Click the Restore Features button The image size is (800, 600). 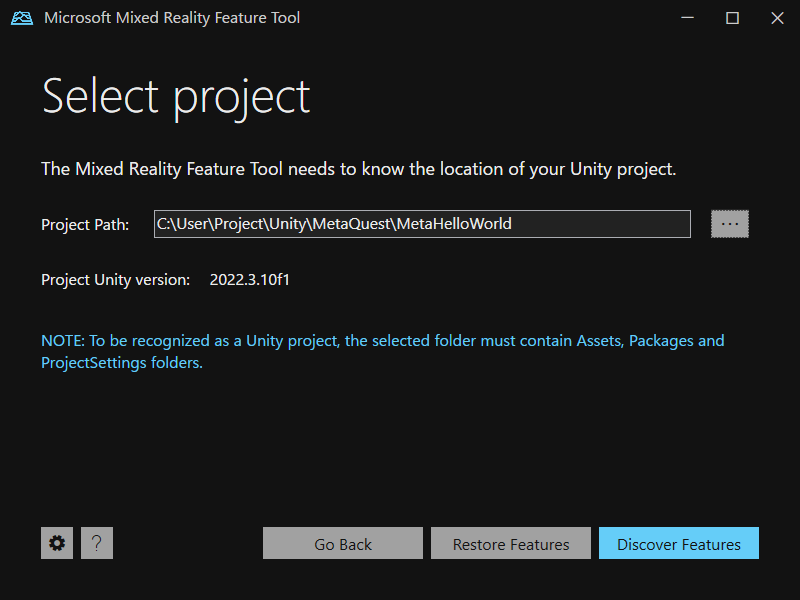[511, 543]
